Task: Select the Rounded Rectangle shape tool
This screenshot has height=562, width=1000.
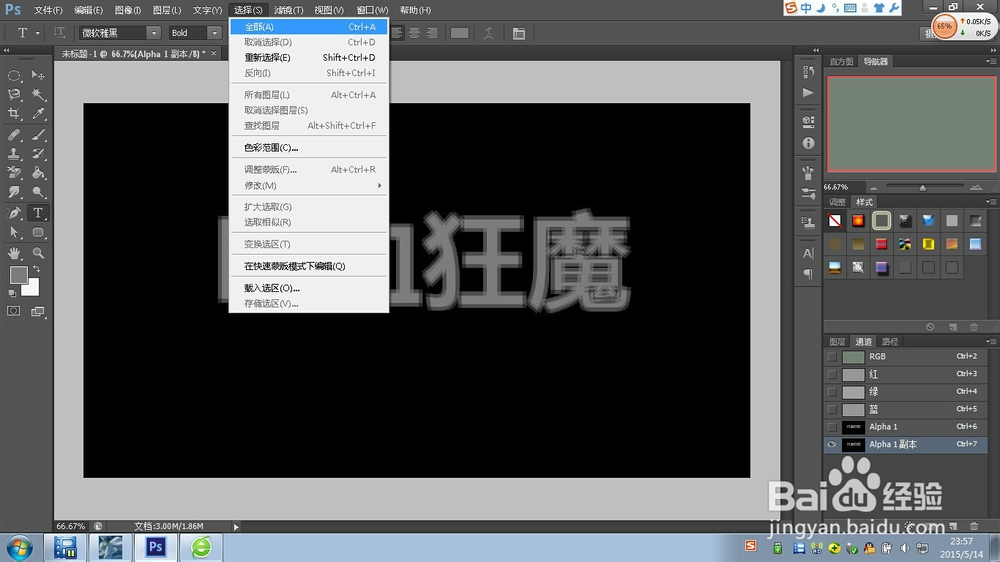Action: [x=38, y=232]
